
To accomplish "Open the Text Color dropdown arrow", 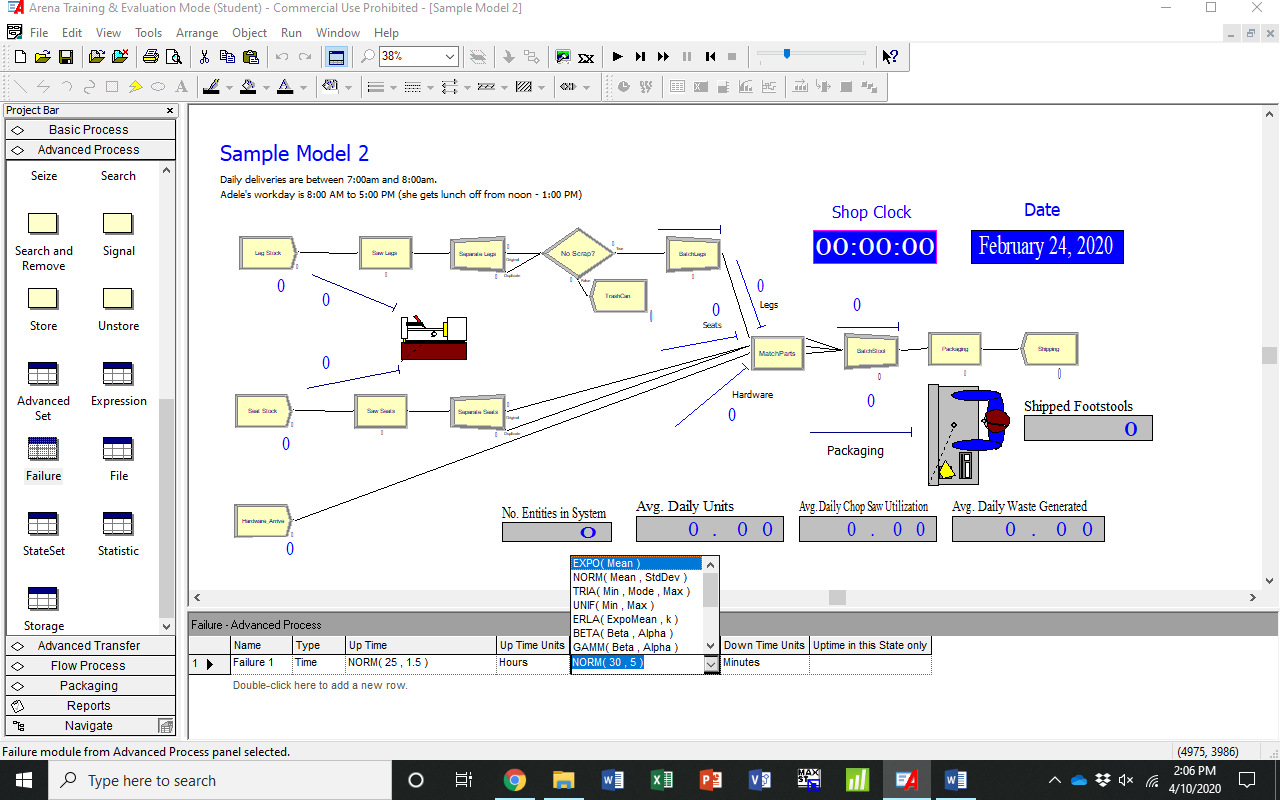I will point(303,87).
